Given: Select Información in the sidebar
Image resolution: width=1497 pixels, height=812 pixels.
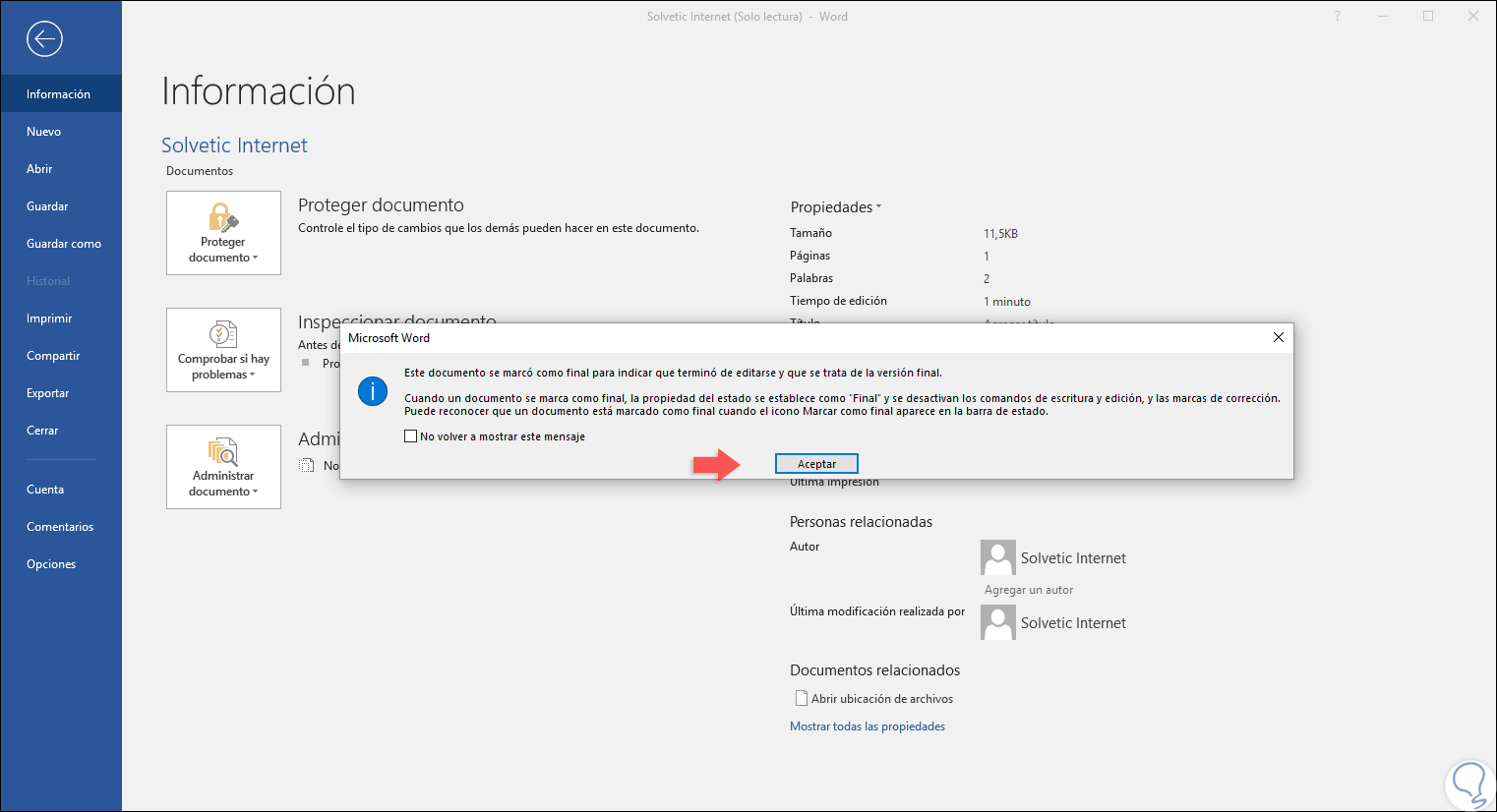Looking at the screenshot, I should pos(61,94).
